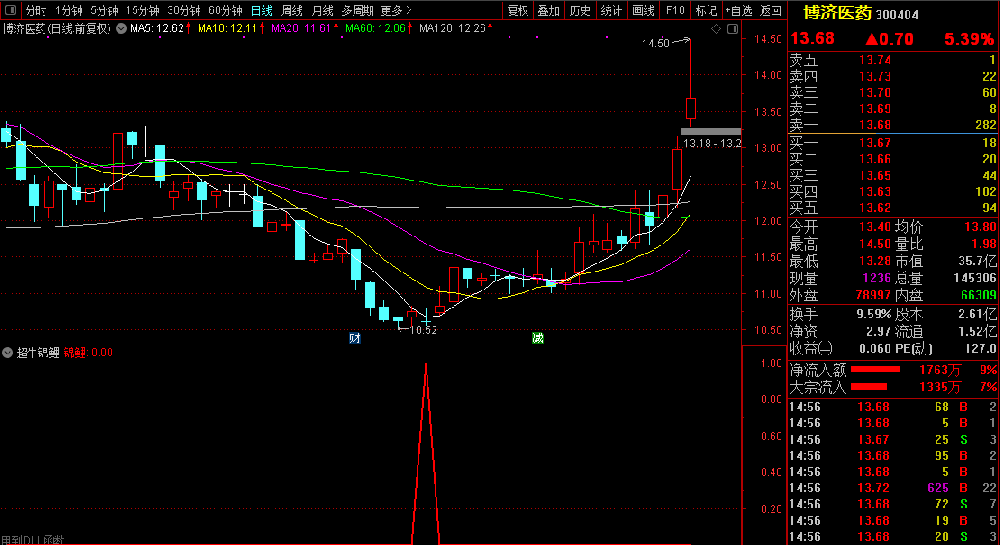Image resolution: width=1000 pixels, height=545 pixels.
Task: Click the panel layout icon at top-left
Action: point(10,11)
